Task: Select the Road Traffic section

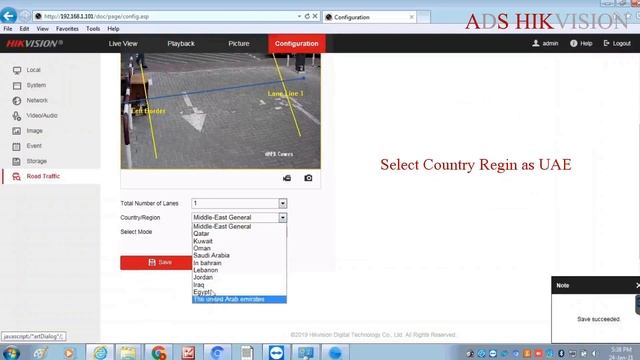Action: click(x=43, y=176)
